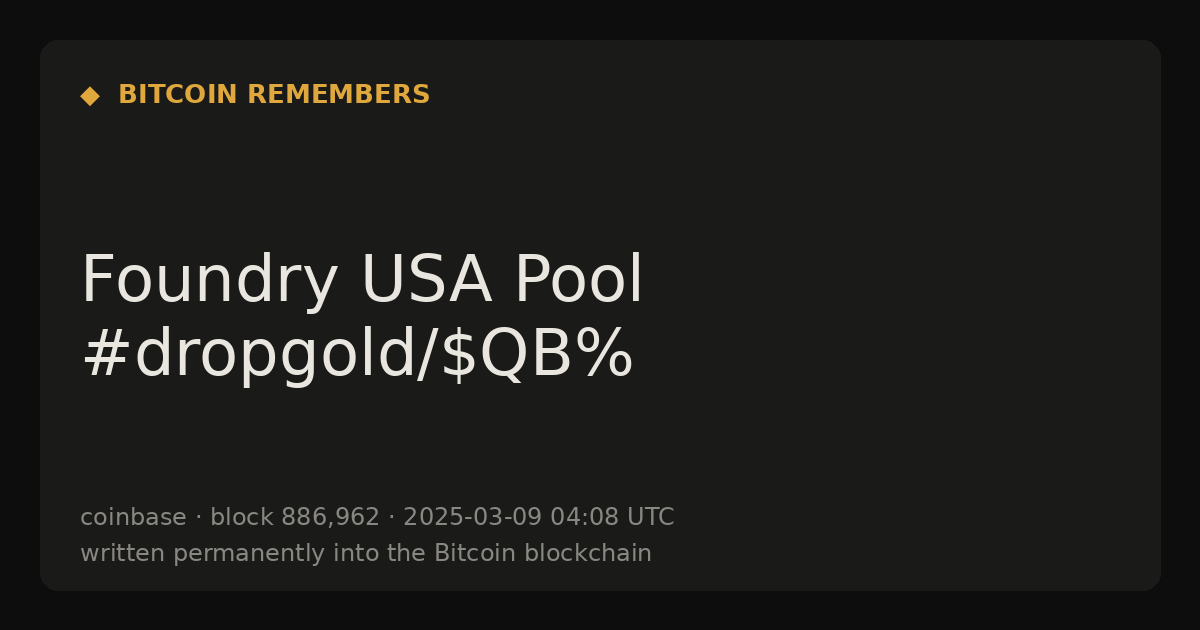This screenshot has width=1200, height=630.
Task: Click the word Pool in the title
Action: (x=579, y=280)
